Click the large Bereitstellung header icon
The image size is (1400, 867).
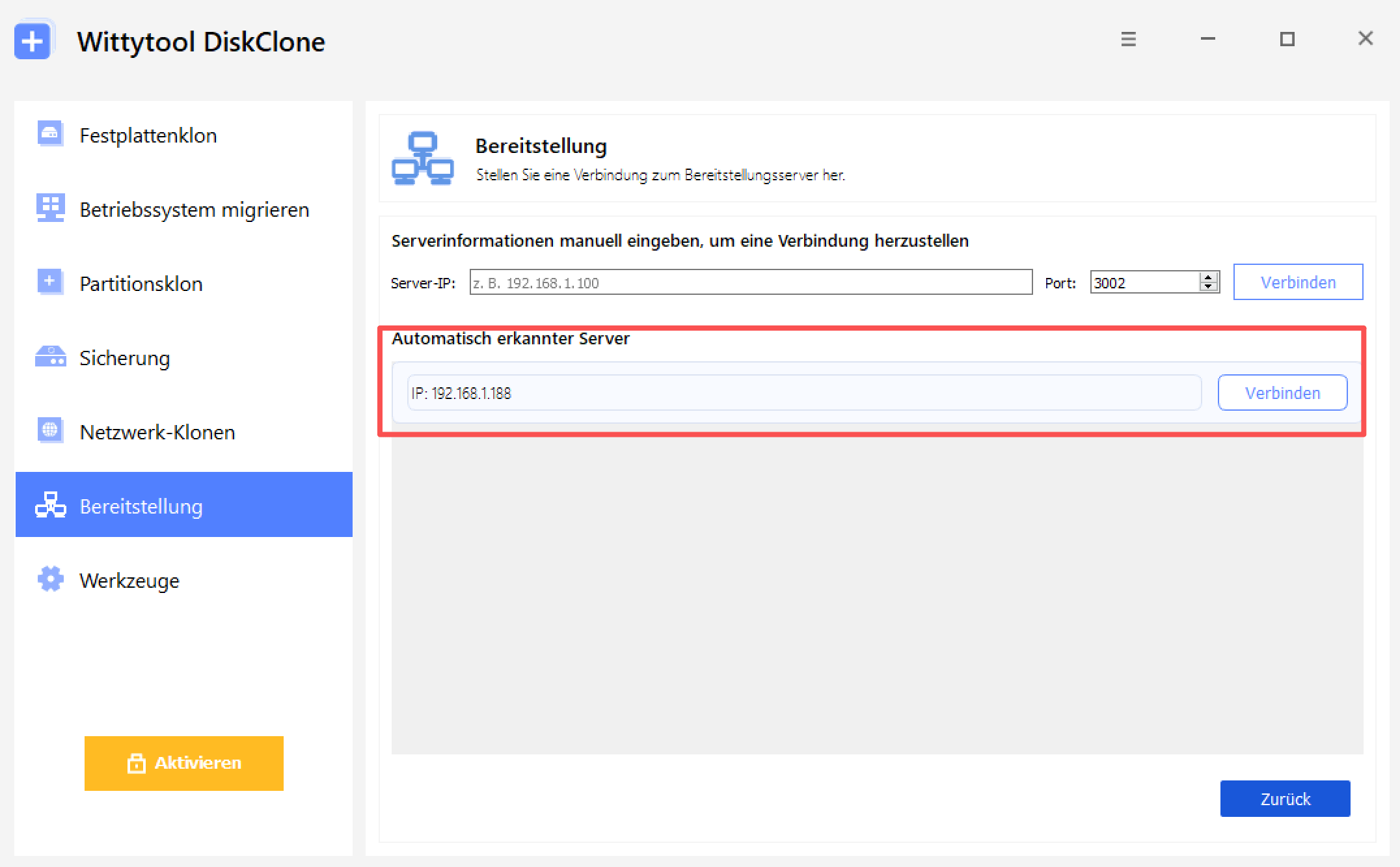click(x=423, y=158)
